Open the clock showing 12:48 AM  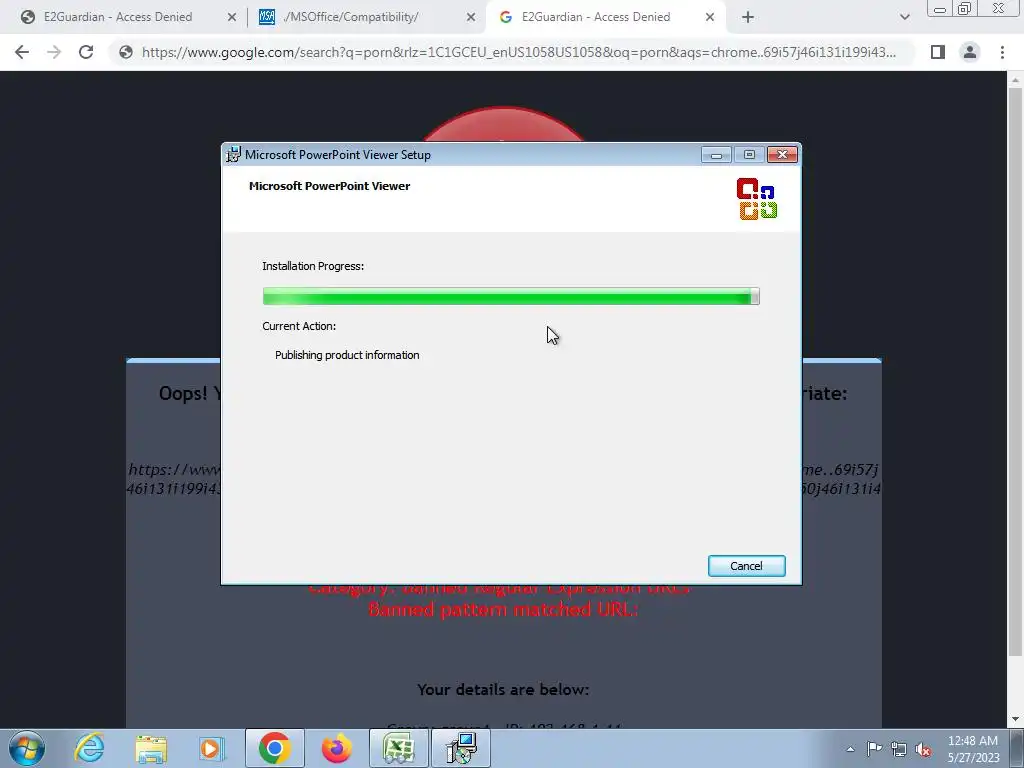tap(973, 749)
